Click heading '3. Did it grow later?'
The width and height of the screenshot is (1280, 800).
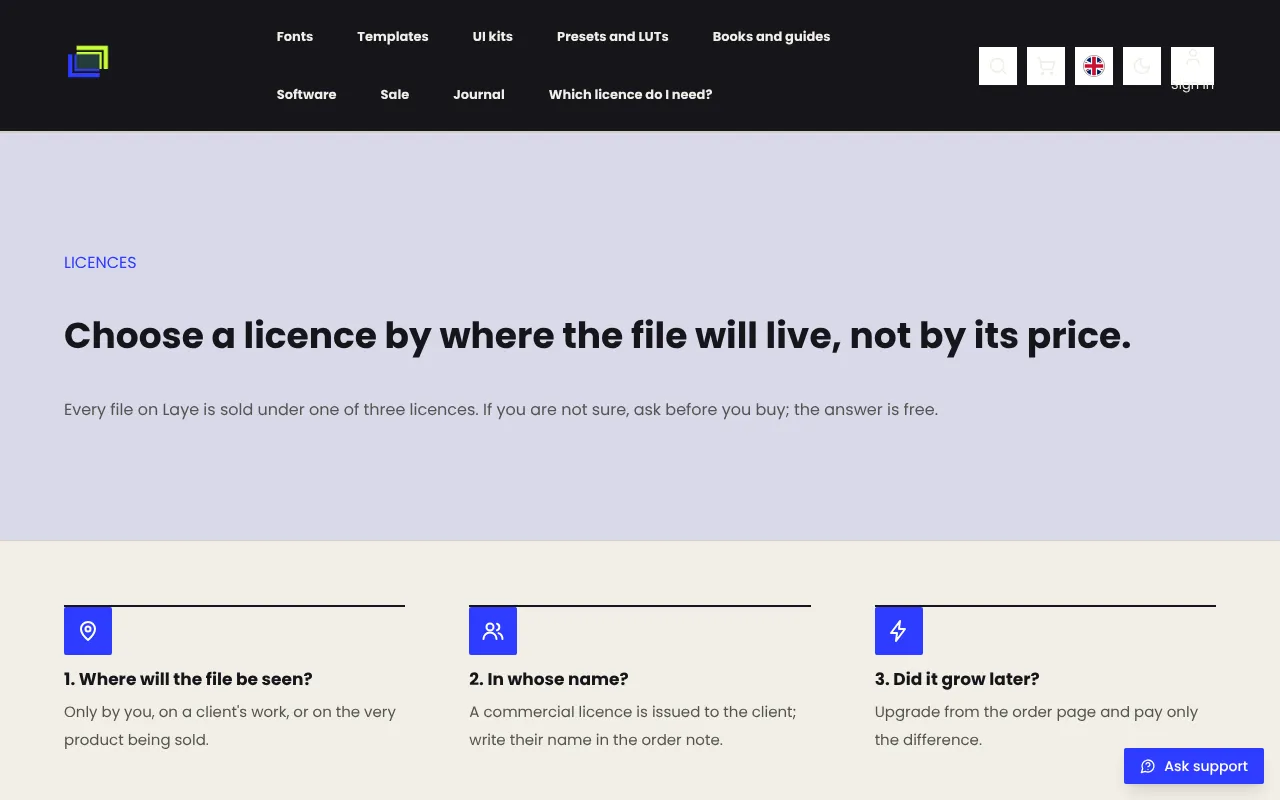[957, 679]
